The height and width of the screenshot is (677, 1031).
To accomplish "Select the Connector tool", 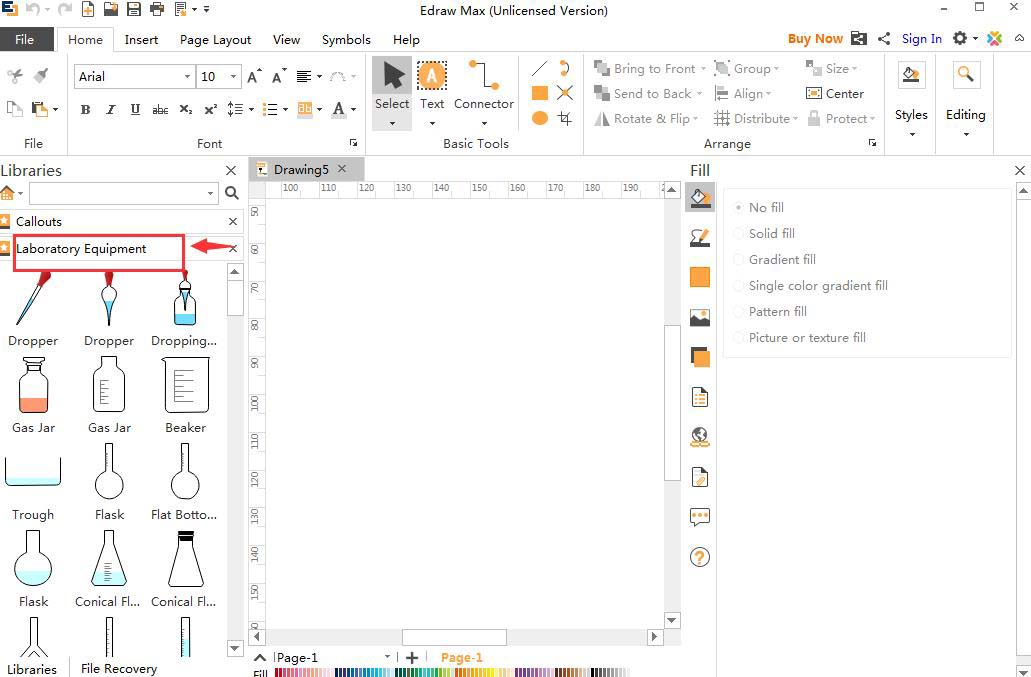I will tap(484, 92).
